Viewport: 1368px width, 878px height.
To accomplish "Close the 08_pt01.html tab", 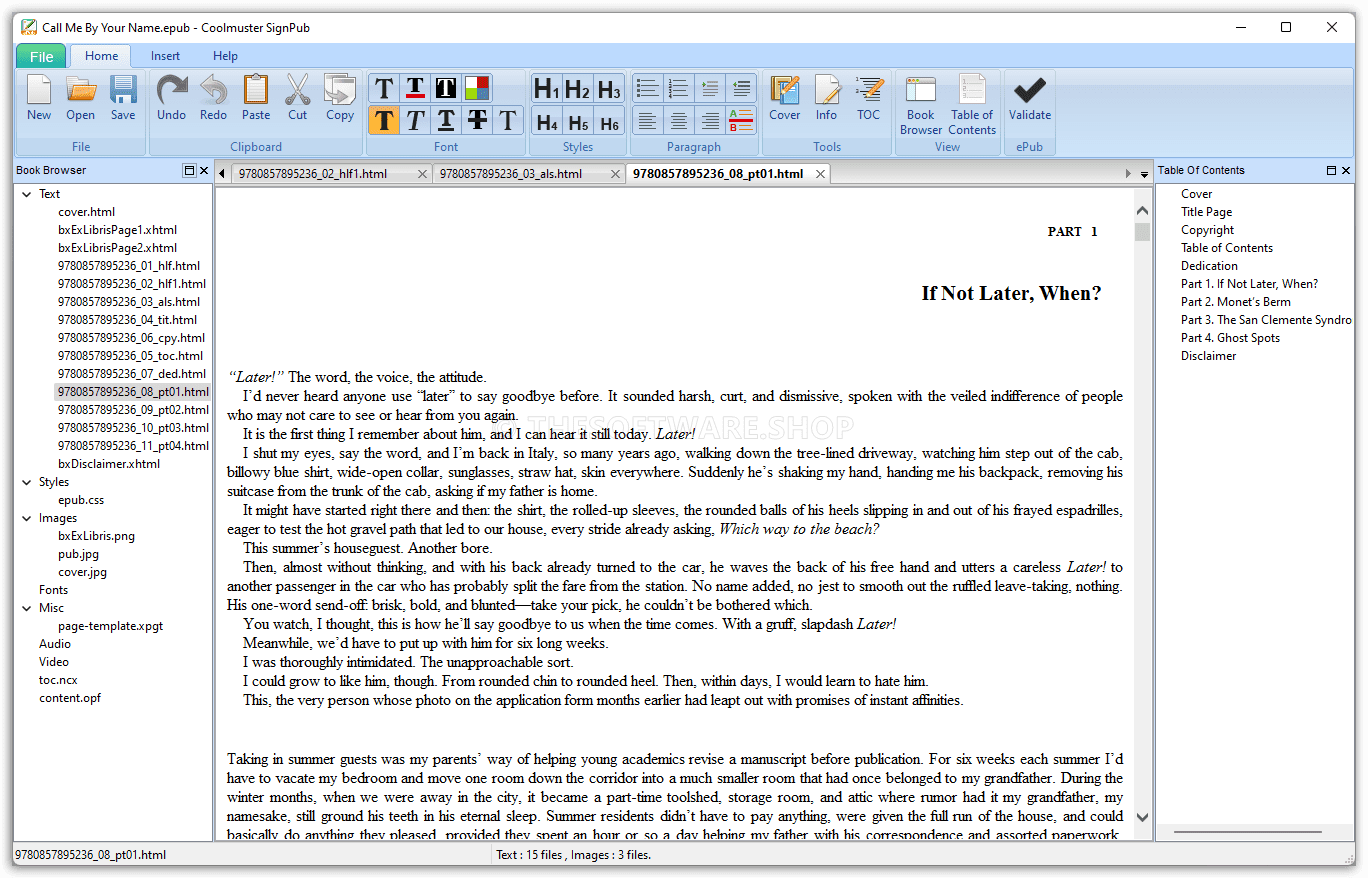I will point(820,174).
